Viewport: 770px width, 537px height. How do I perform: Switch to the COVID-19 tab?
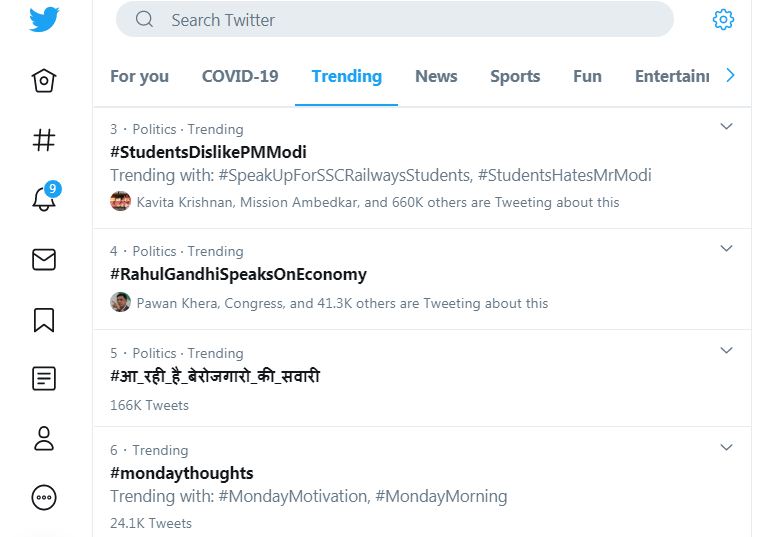[x=240, y=76]
